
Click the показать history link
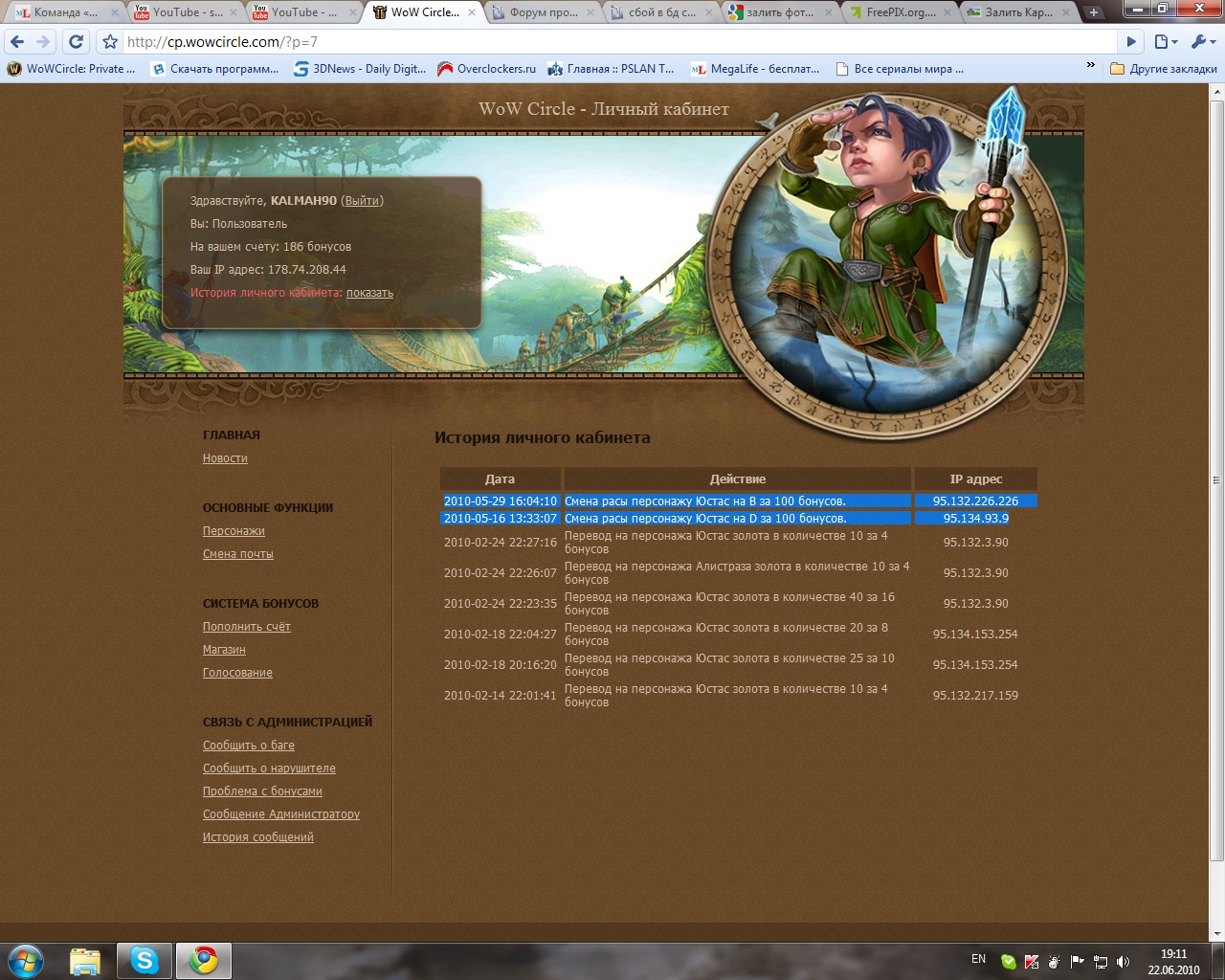tap(369, 293)
